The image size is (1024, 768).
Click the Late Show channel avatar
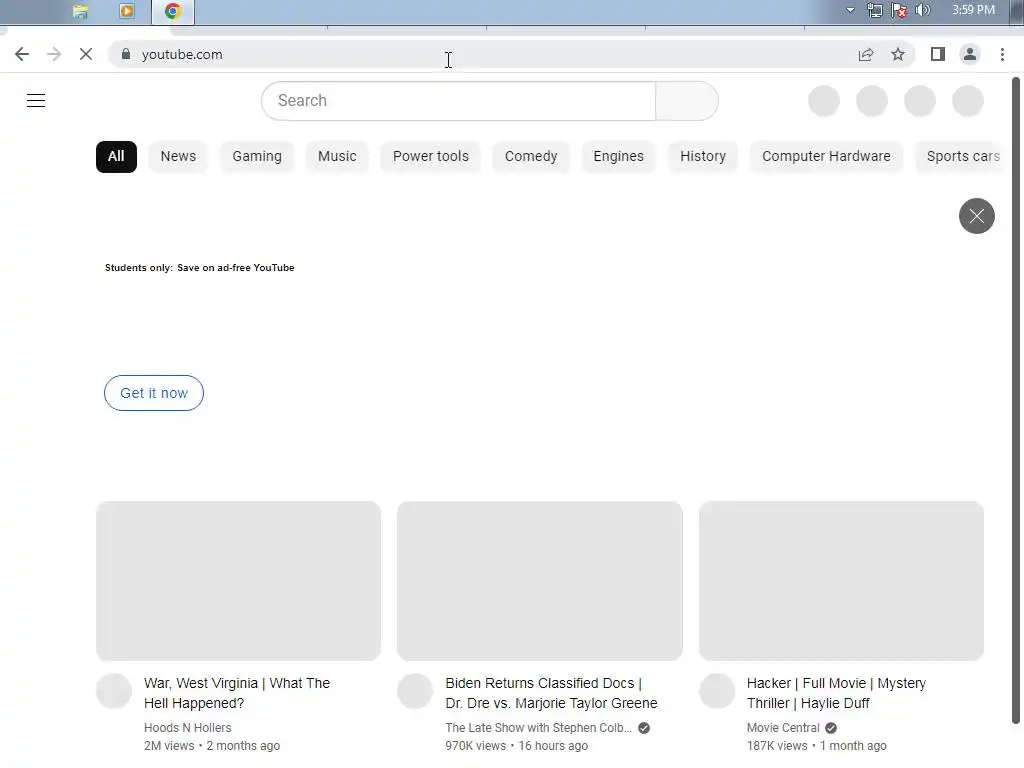tap(415, 691)
